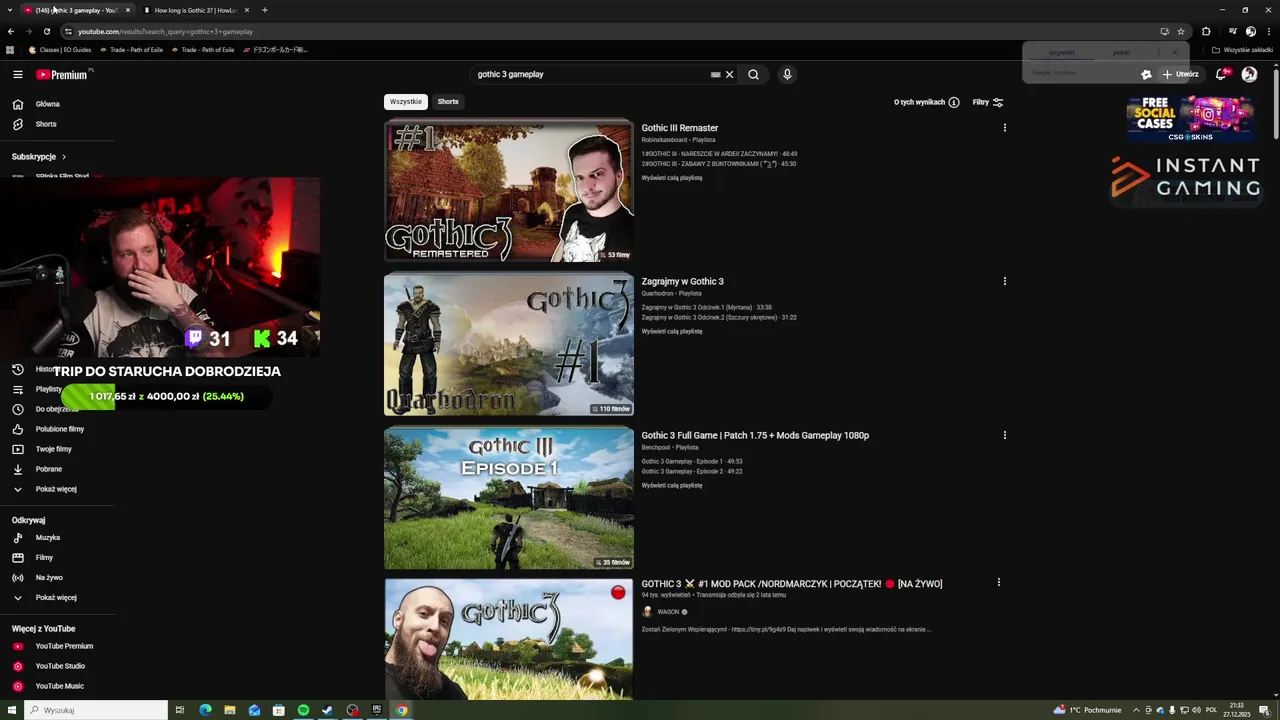1280x720 pixels.
Task: Expand Subskrypcje chevron
Action: [64, 157]
